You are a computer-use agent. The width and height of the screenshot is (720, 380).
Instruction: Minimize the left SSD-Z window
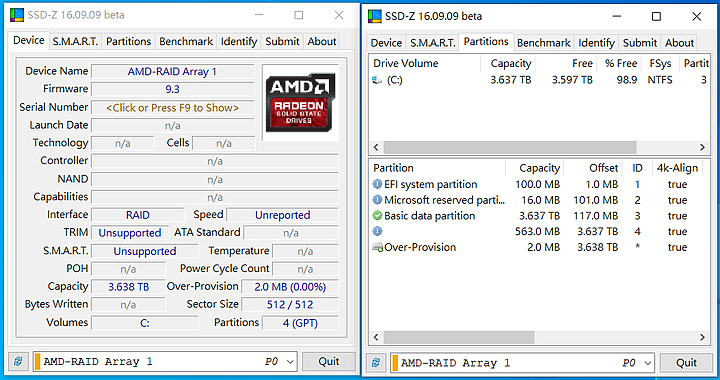tap(259, 15)
